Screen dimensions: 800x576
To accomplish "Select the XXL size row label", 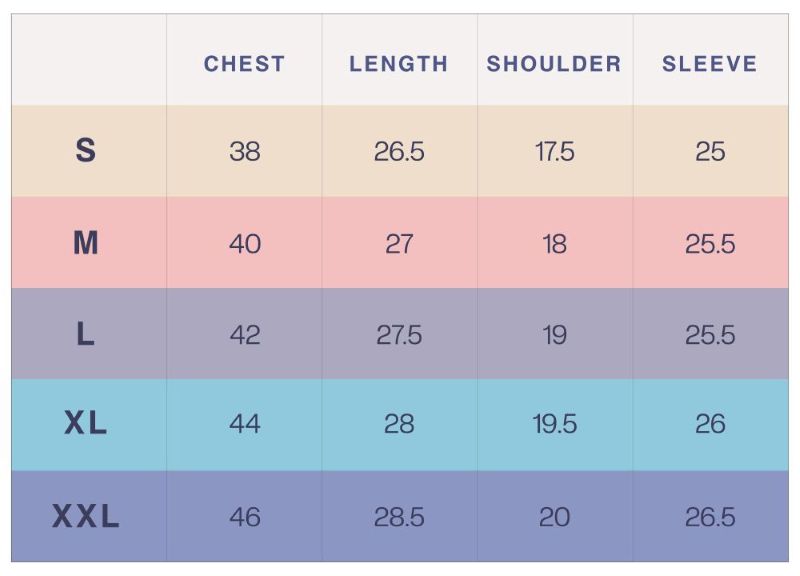I will [x=86, y=517].
